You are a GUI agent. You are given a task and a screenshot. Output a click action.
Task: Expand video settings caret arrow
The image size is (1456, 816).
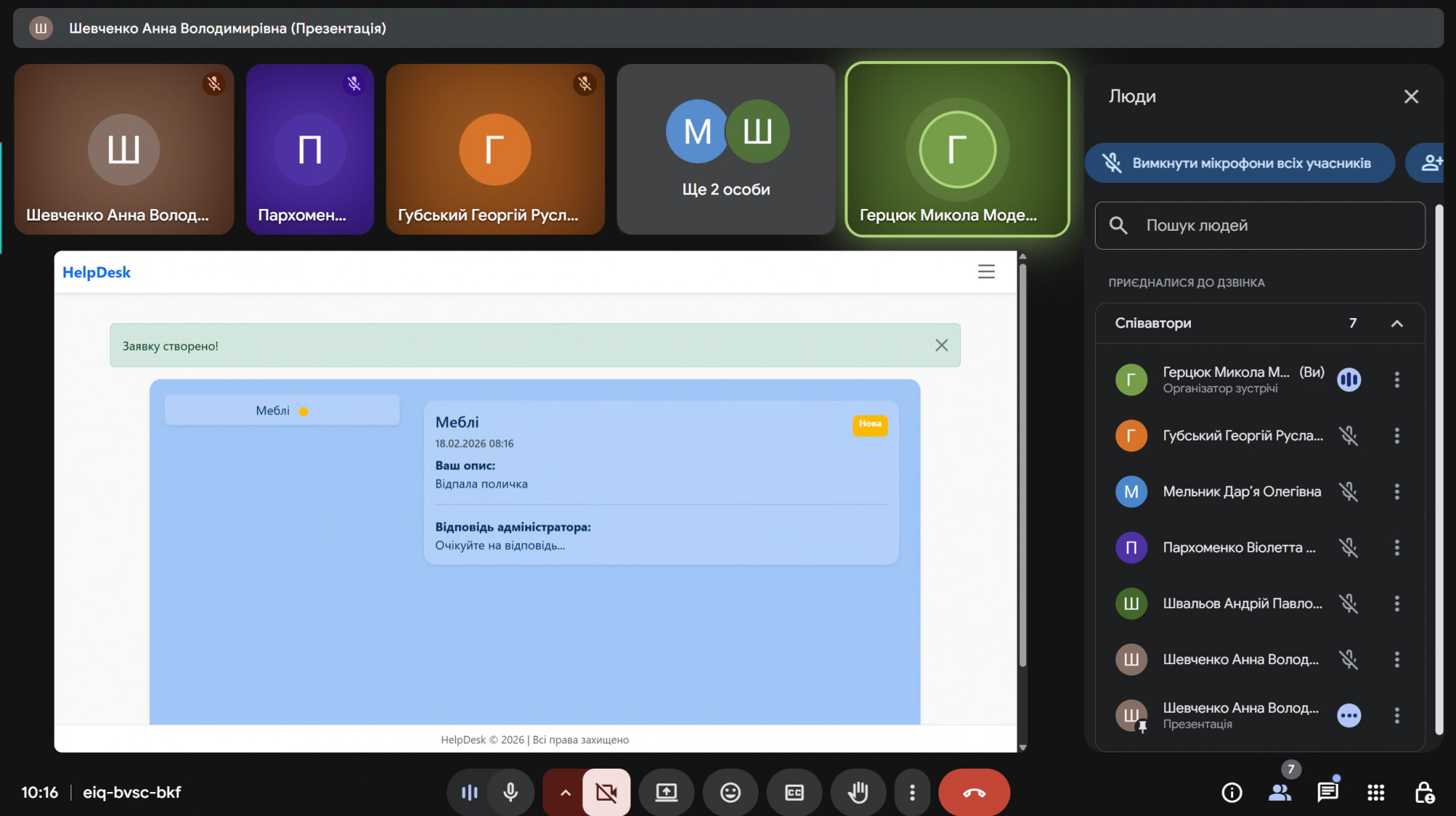tap(565, 792)
